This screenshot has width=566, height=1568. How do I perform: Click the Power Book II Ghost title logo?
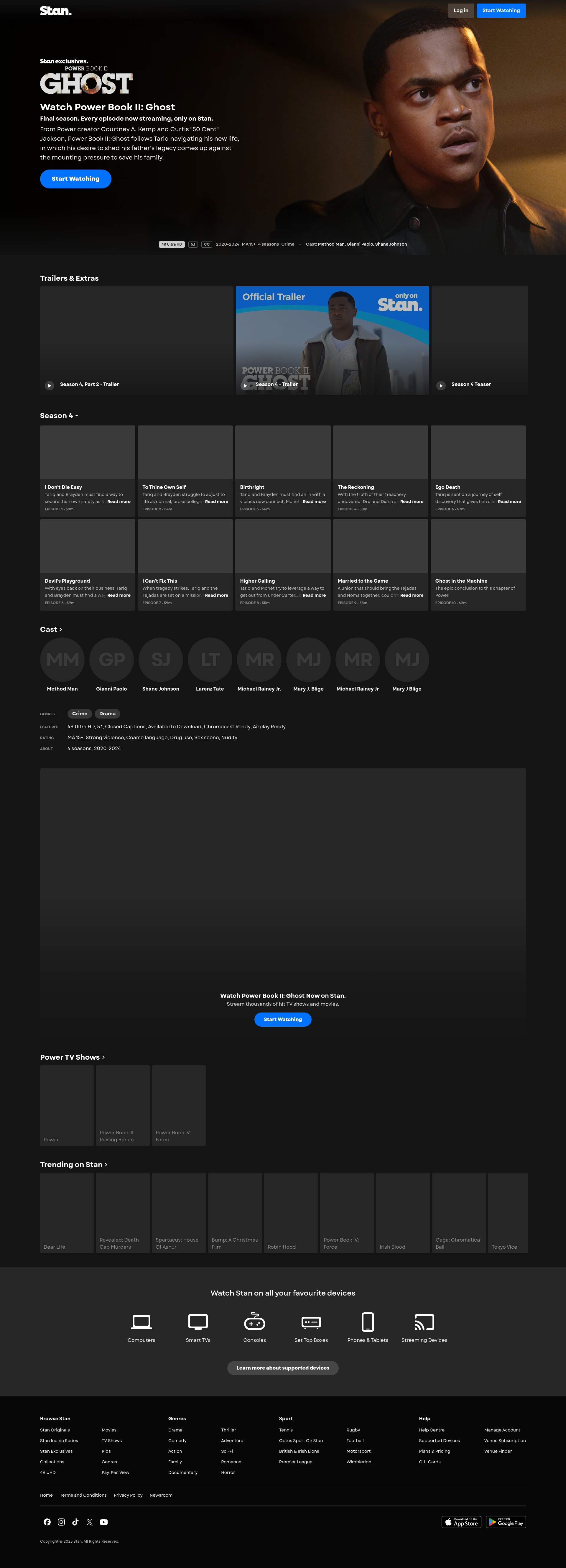pos(86,80)
